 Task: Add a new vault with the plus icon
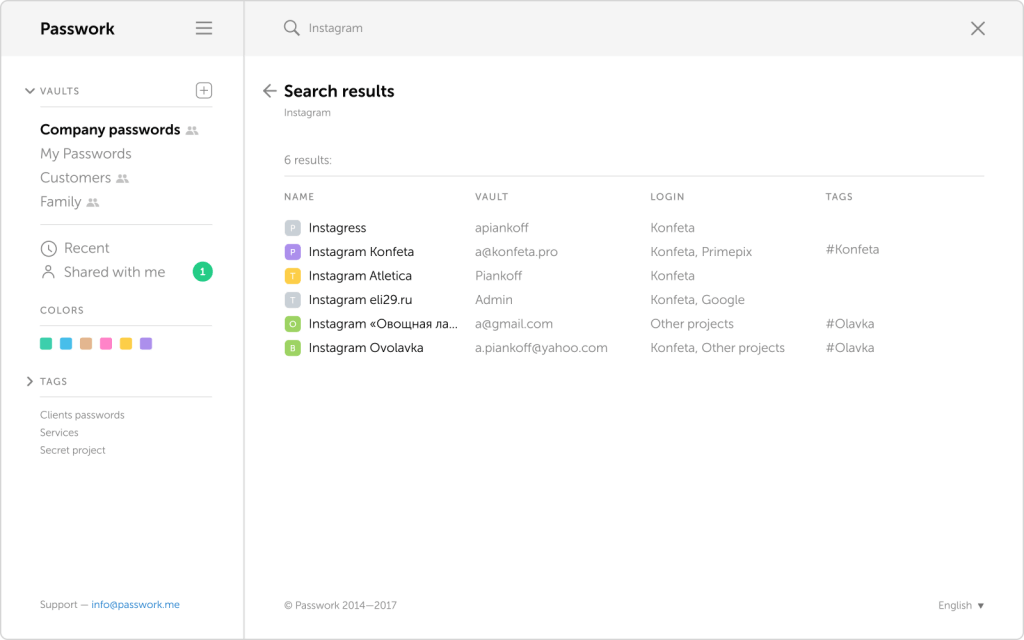(203, 90)
